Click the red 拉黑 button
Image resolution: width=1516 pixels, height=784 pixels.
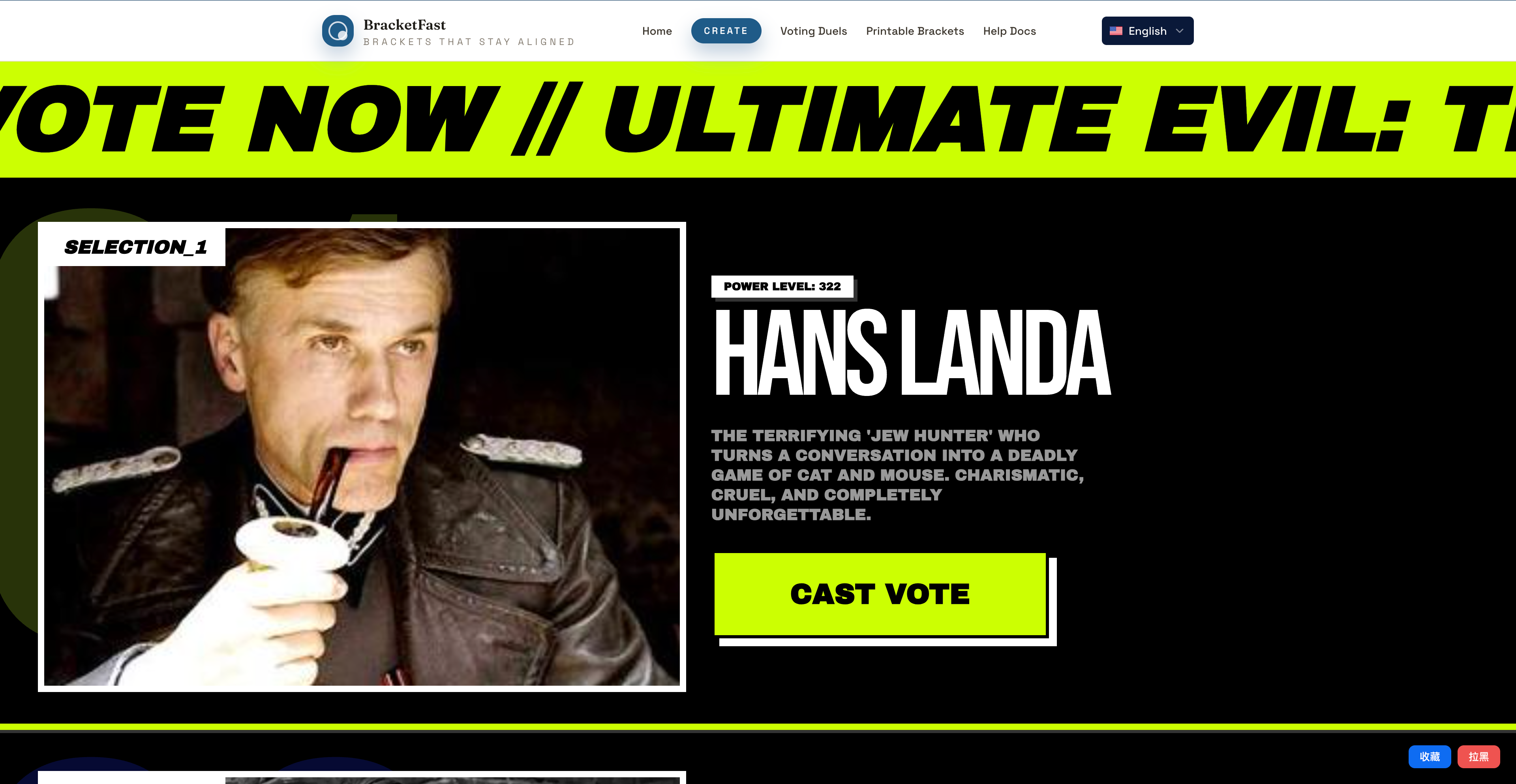pyautogui.click(x=1478, y=756)
